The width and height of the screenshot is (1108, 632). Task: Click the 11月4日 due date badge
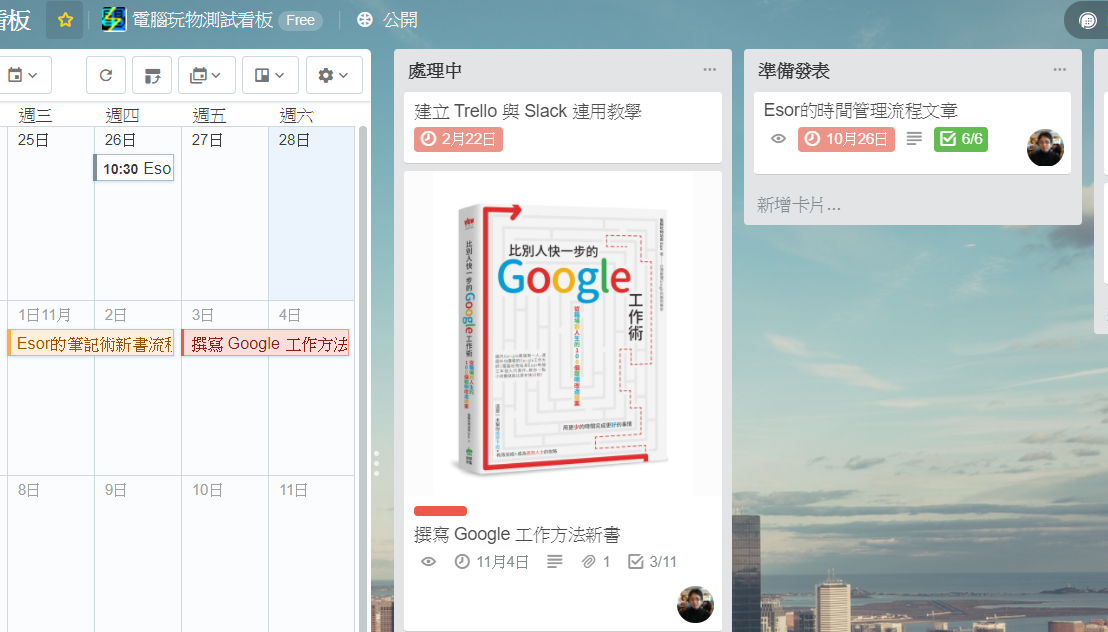[x=492, y=562]
